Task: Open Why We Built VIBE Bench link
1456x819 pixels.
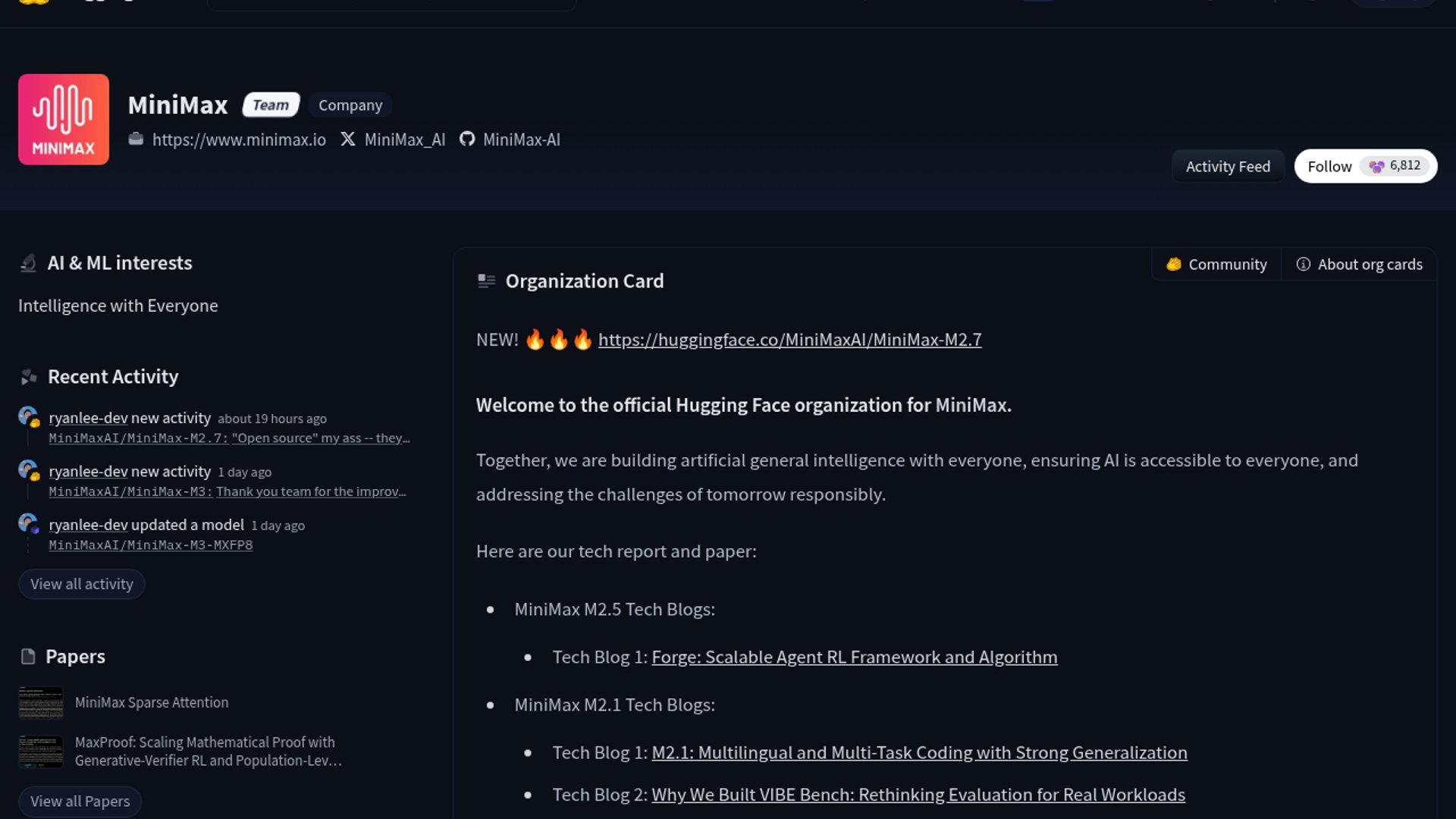Action: tap(918, 795)
